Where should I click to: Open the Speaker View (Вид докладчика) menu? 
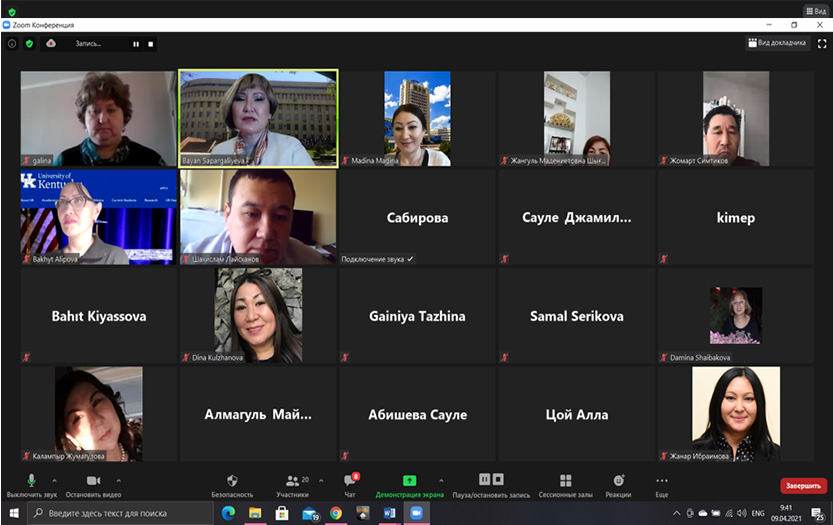777,43
